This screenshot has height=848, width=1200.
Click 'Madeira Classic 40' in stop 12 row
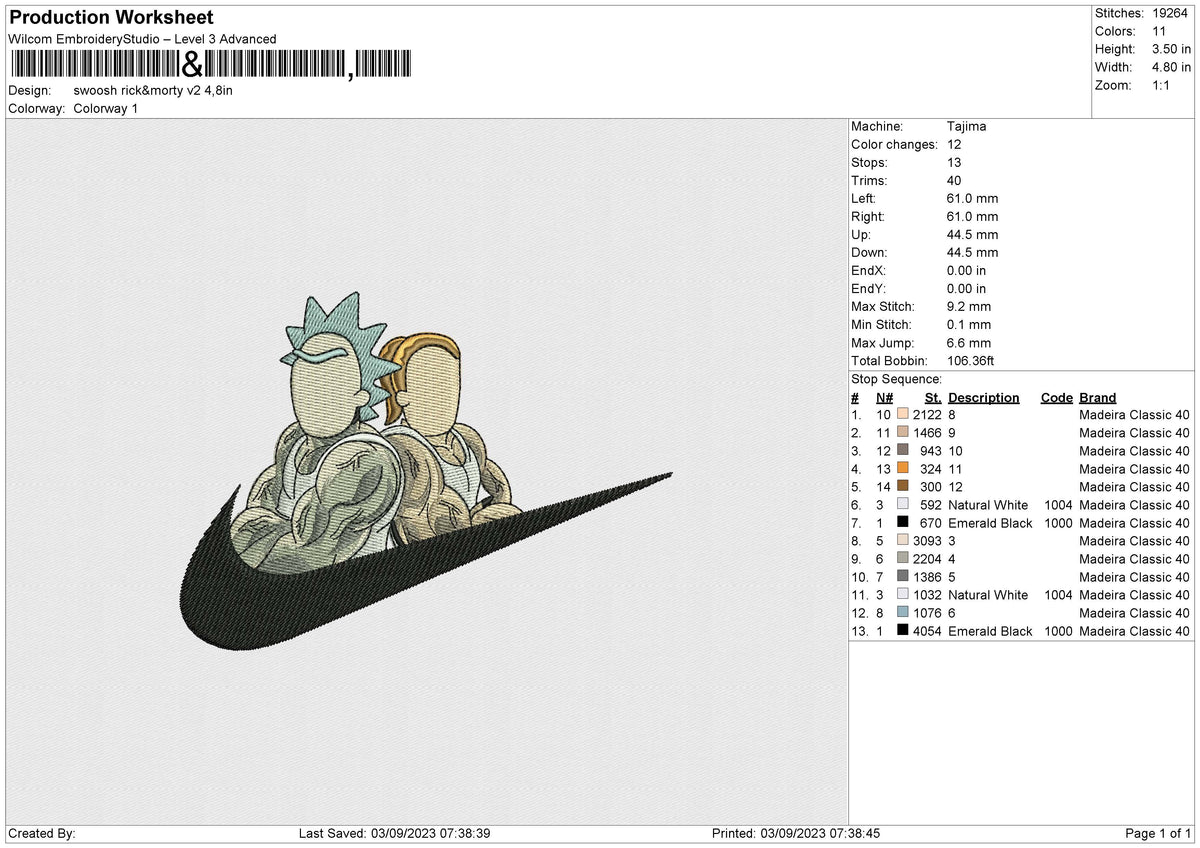[x=1134, y=612]
